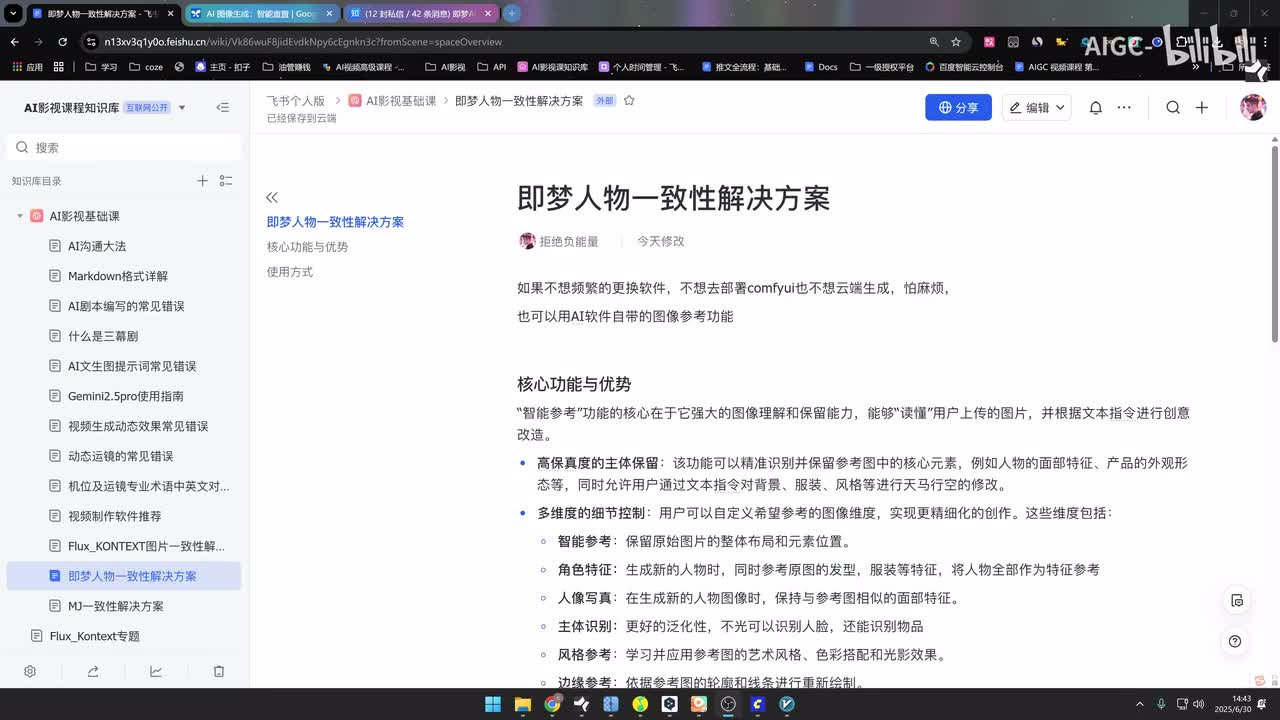Collapse the knowledge base sidebar

(x=222, y=107)
